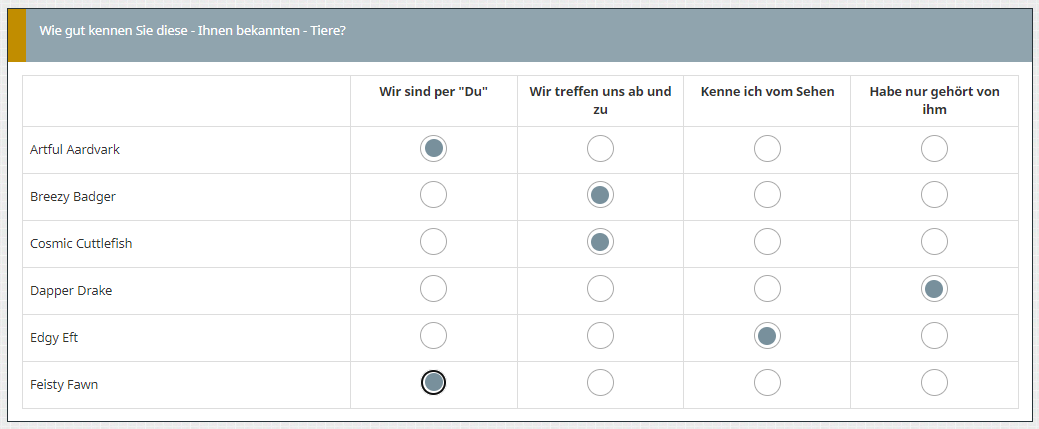Click the selected "Wir sind per Du" Feisty Fawn option
Screen dimensions: 1039x429
click(433, 384)
